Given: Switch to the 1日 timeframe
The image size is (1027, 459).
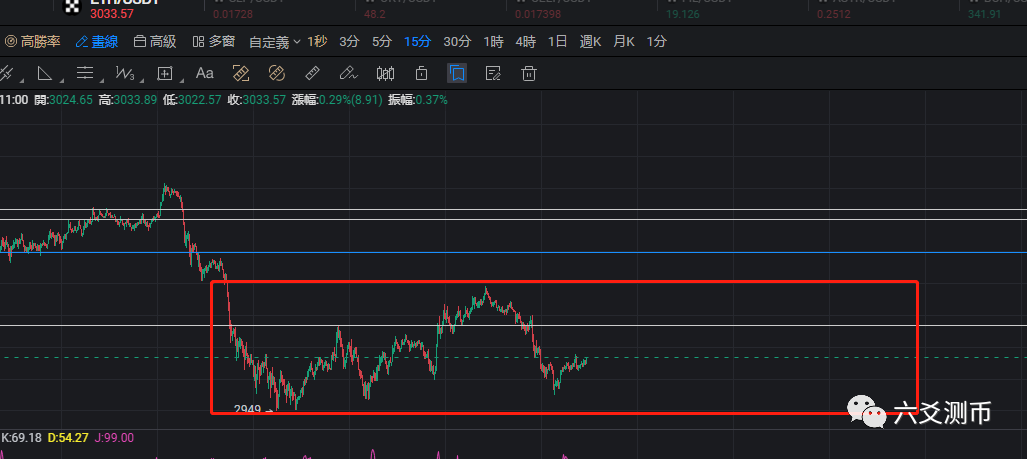Looking at the screenshot, I should click(x=557, y=42).
